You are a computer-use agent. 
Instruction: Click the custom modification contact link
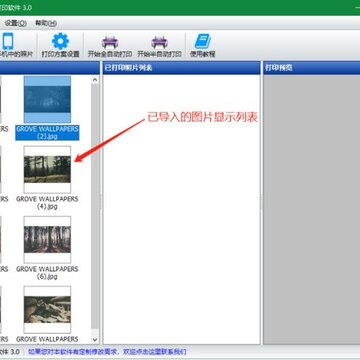click(107, 352)
